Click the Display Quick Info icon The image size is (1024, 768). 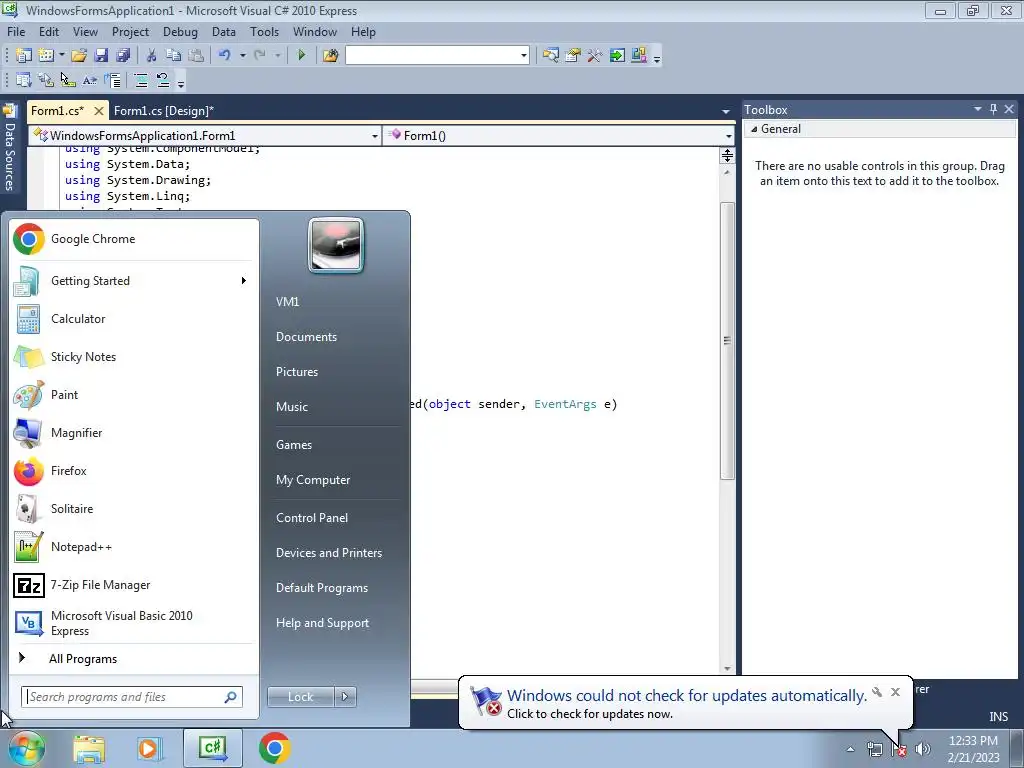(x=68, y=80)
